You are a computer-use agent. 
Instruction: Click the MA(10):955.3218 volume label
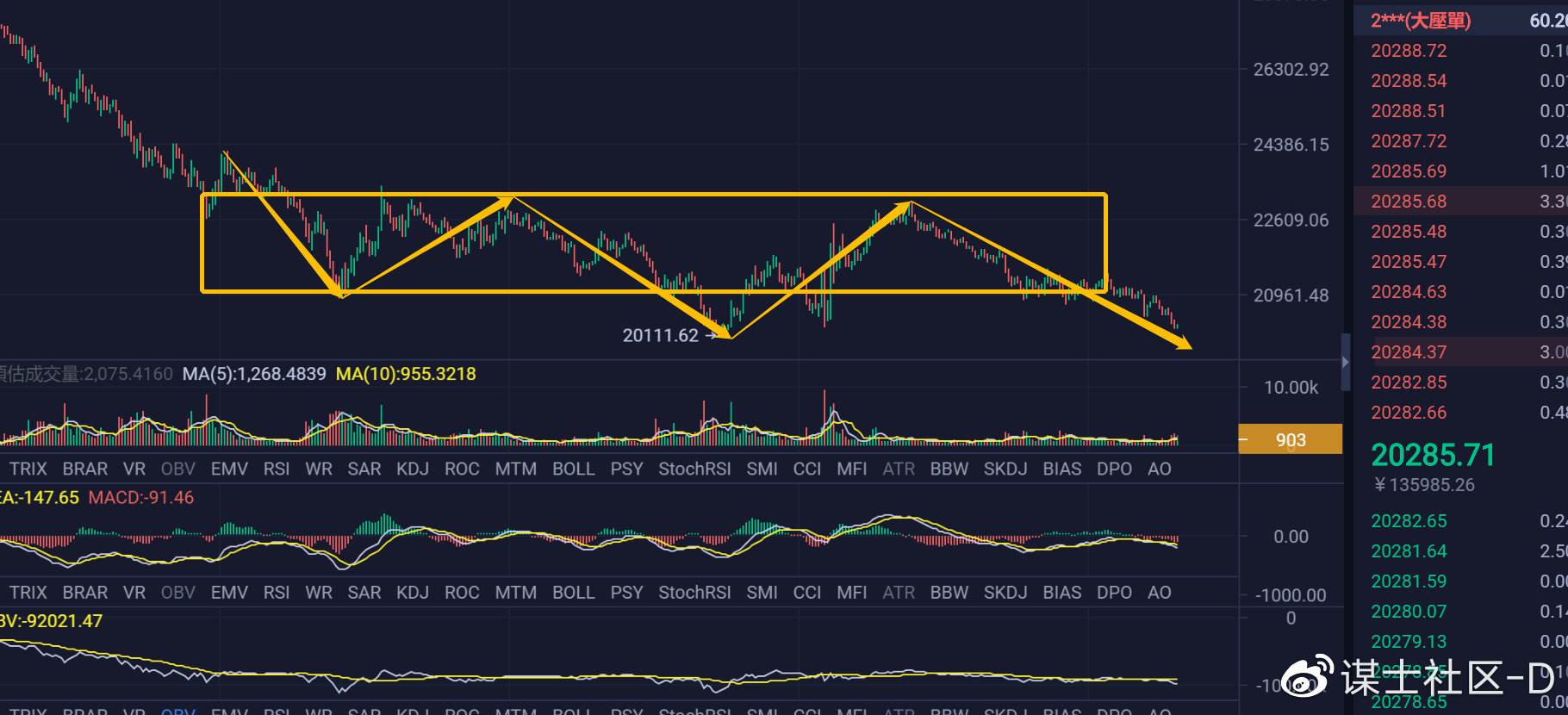click(406, 374)
